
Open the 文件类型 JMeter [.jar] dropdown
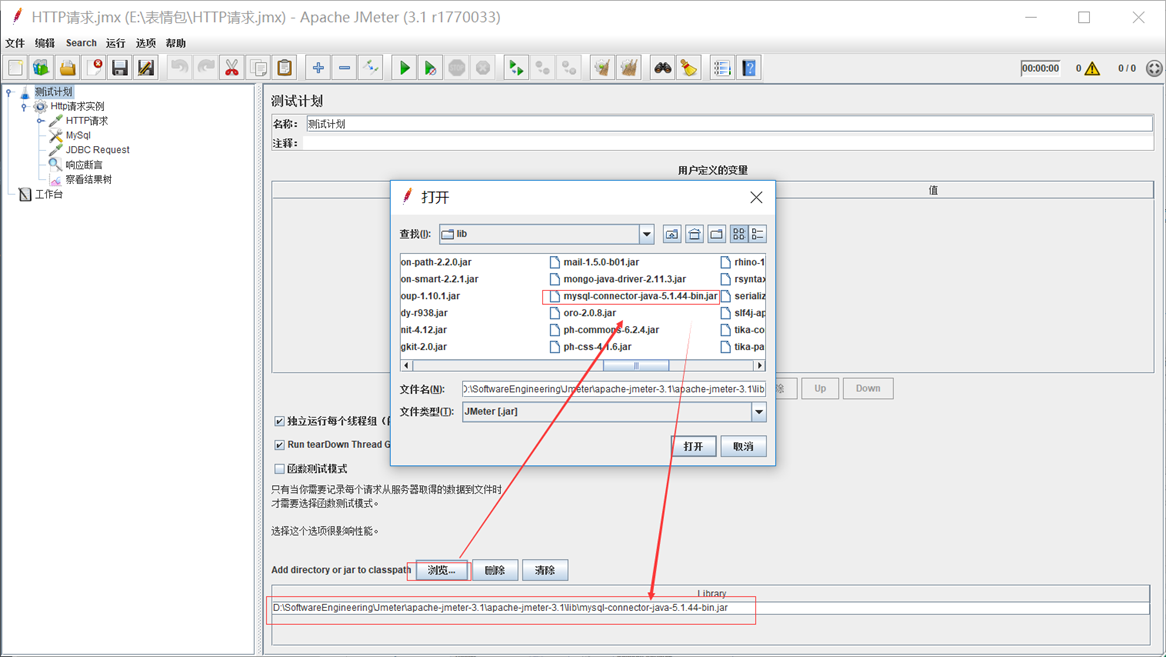[758, 412]
